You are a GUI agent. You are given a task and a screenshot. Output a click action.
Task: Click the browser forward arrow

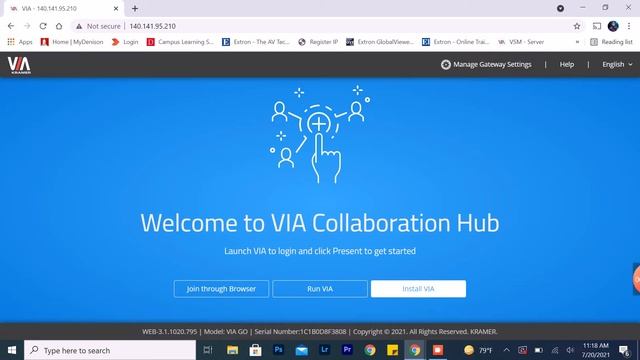tap(27, 26)
